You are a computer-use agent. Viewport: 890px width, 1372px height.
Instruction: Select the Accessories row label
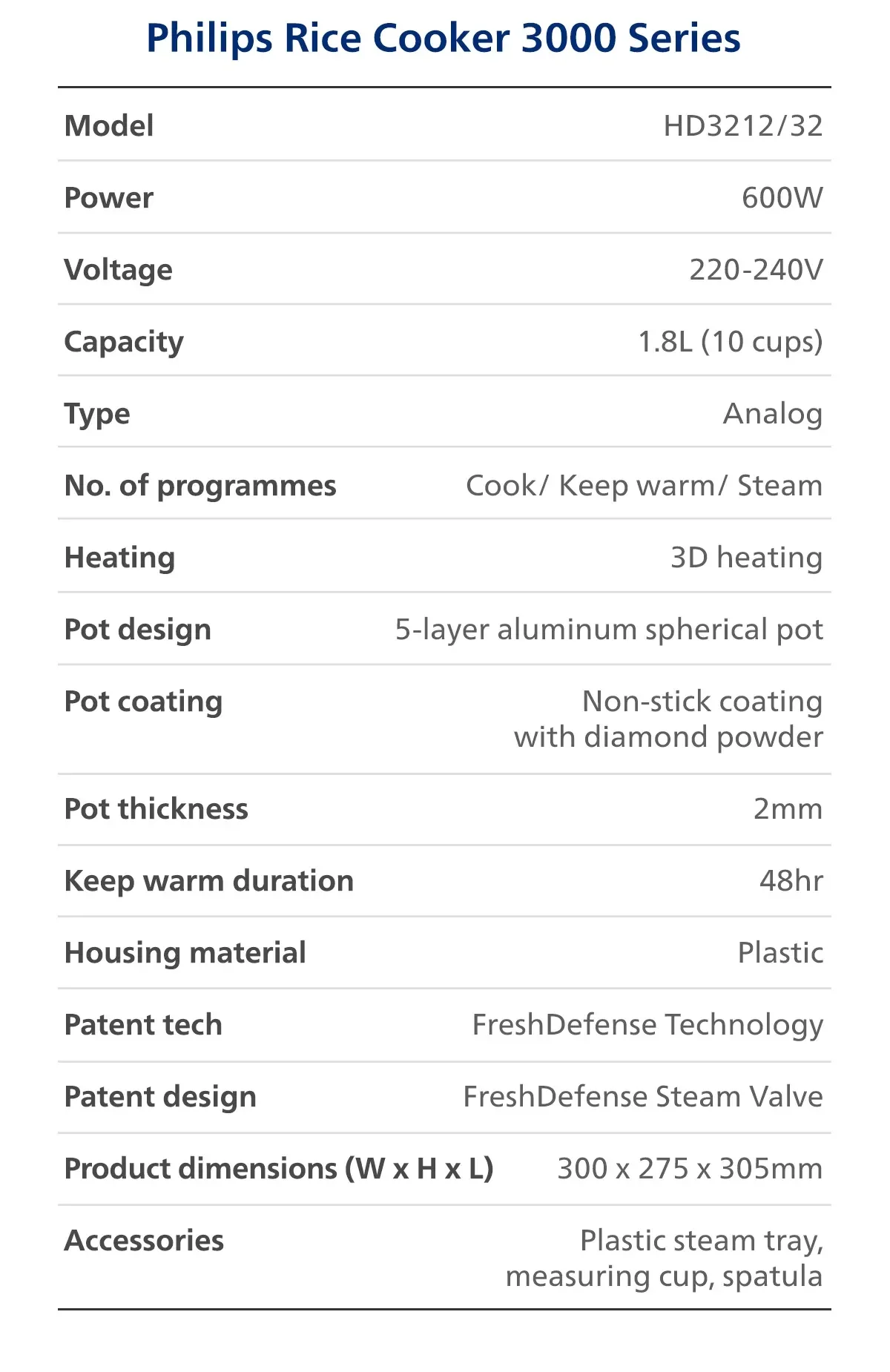tap(144, 1241)
